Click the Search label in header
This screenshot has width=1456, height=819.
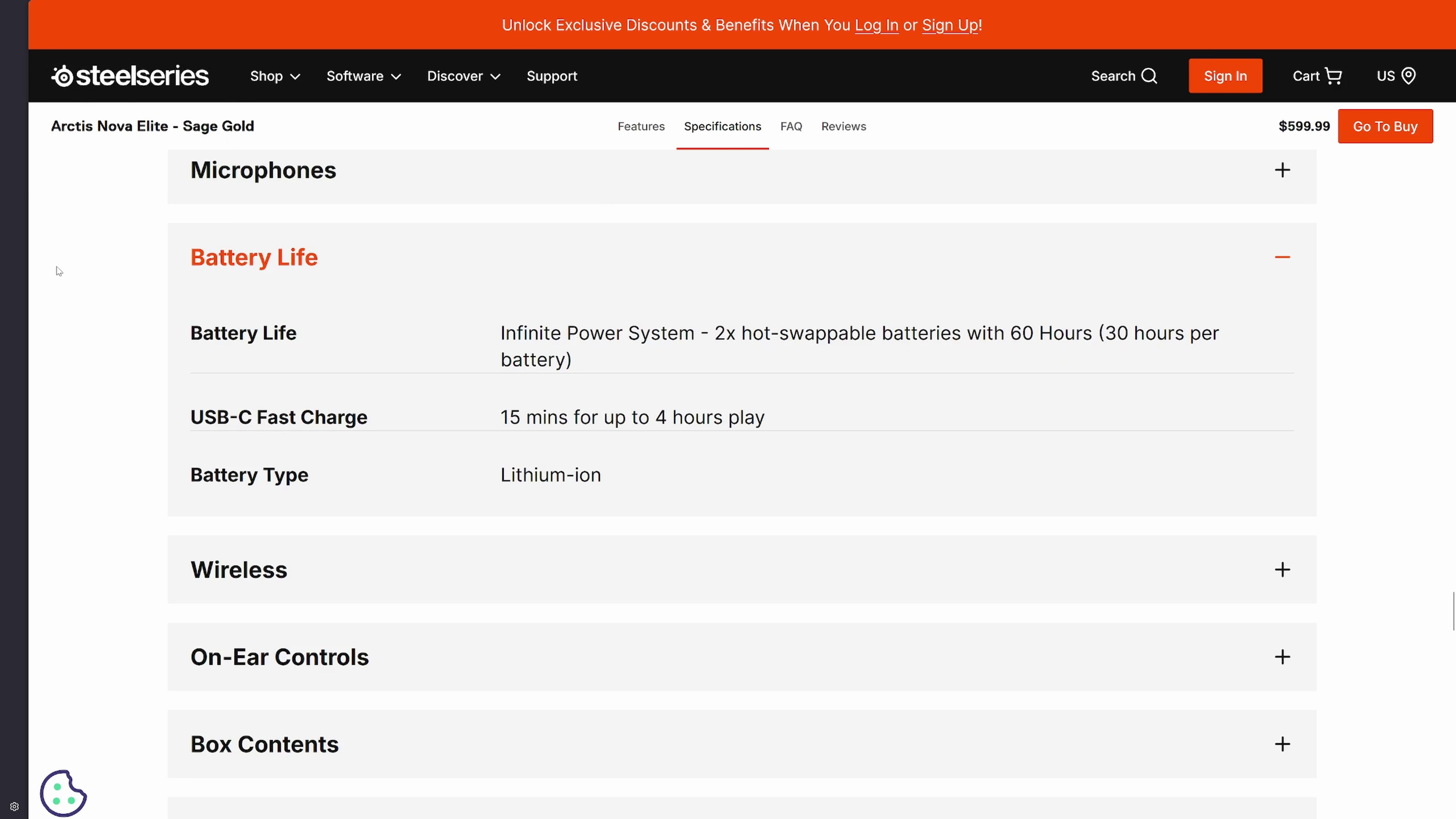[1113, 76]
